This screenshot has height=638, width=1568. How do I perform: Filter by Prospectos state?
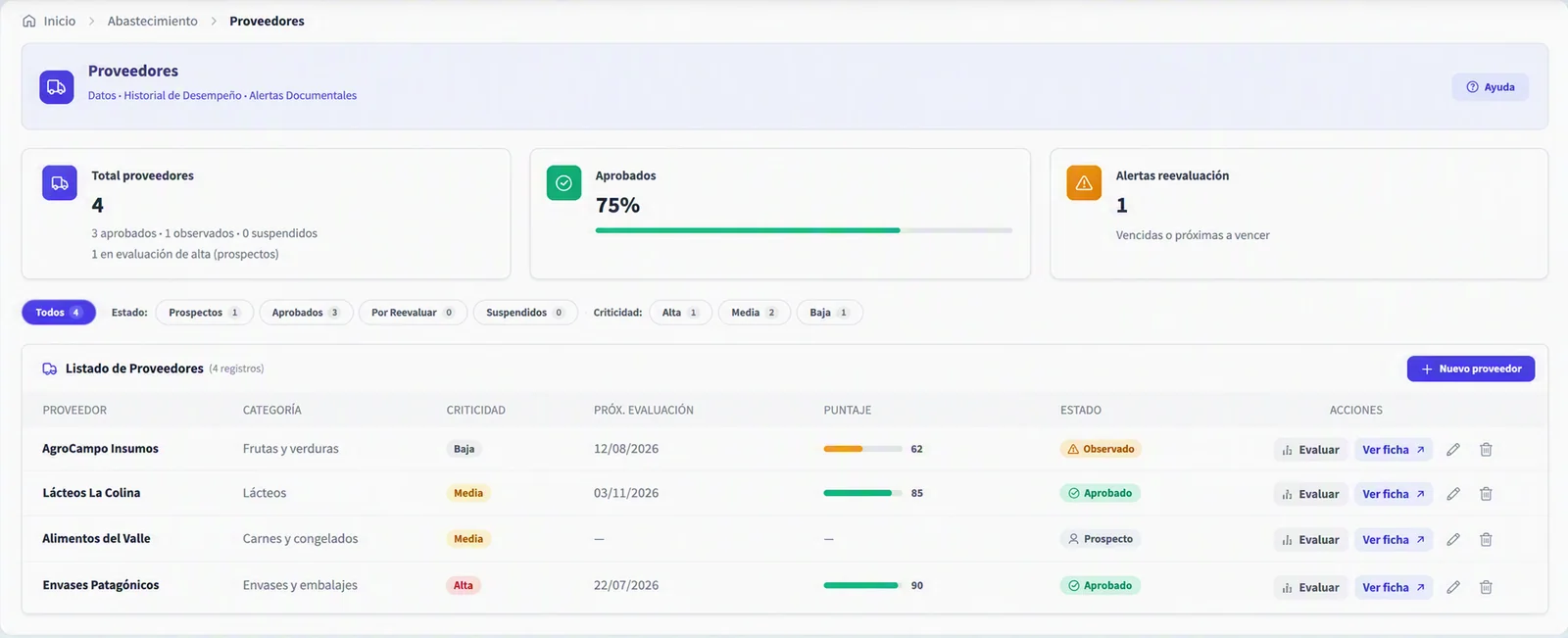coord(204,313)
